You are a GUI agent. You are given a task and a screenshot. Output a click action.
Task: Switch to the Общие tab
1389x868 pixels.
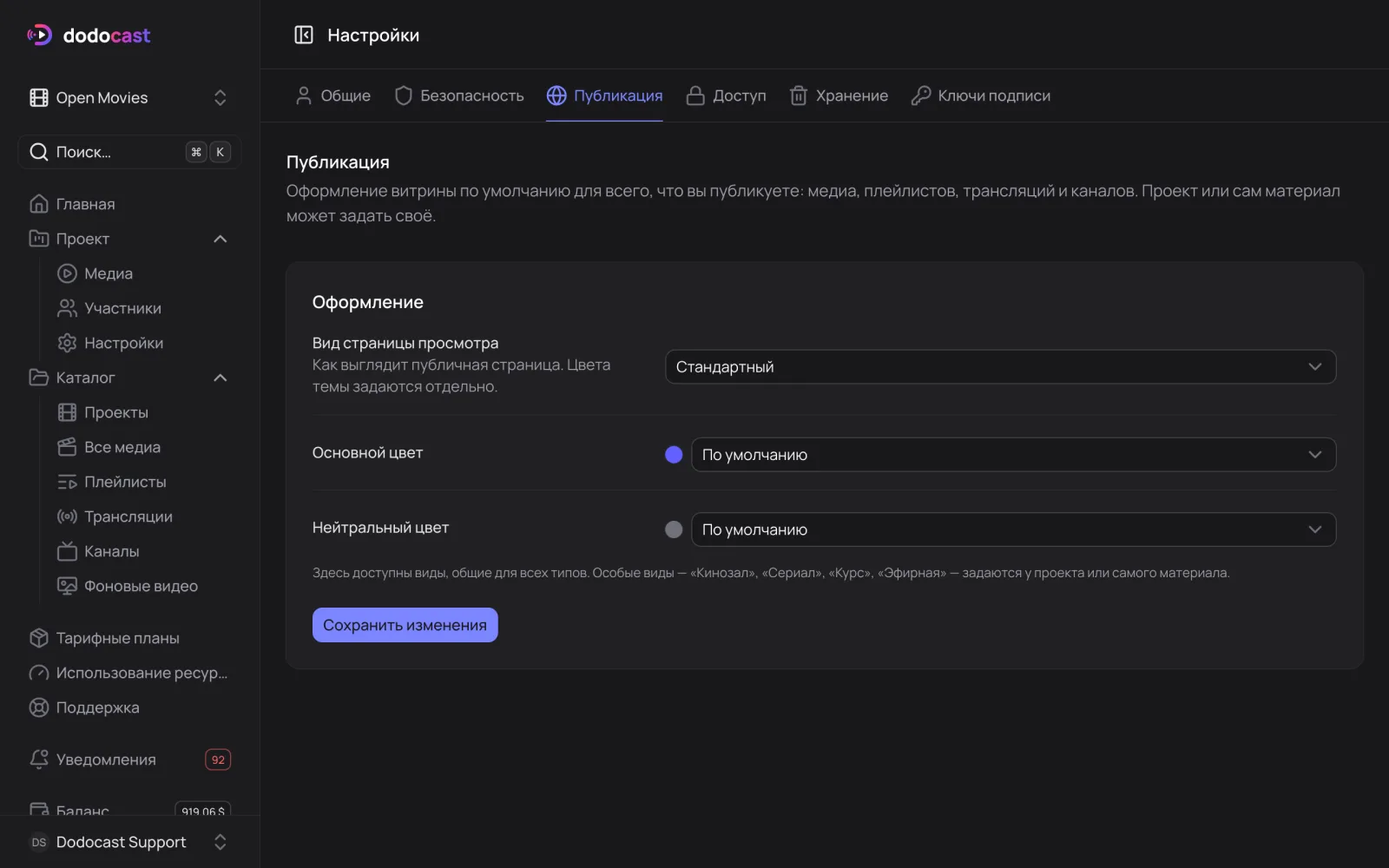(333, 95)
